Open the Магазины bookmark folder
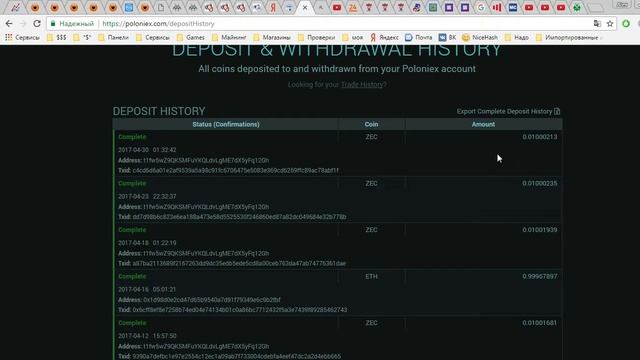The height and width of the screenshot is (360, 640). [x=272, y=38]
